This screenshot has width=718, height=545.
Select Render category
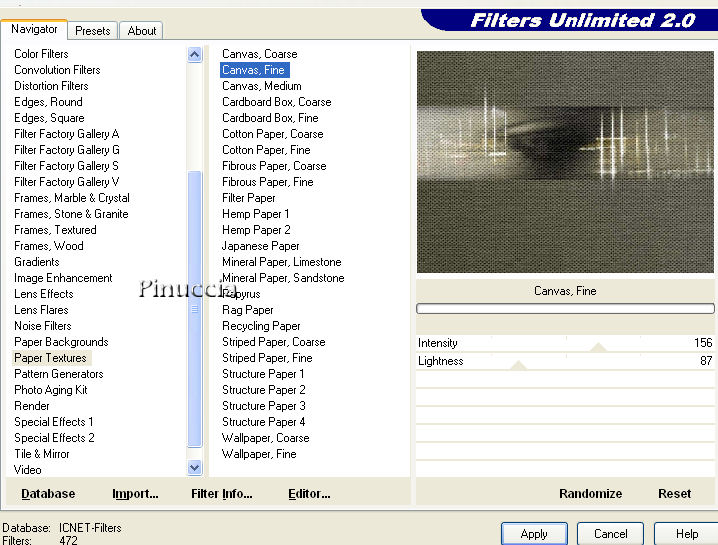coord(32,406)
